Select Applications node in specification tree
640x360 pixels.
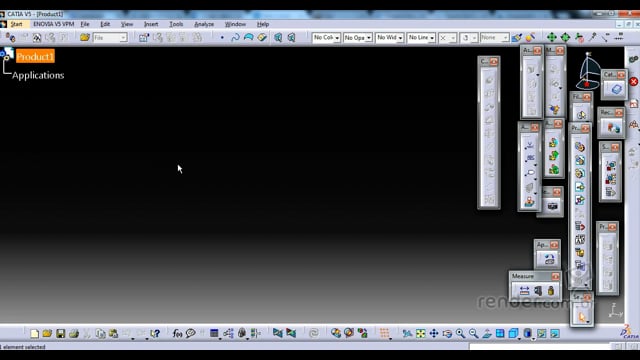38,76
